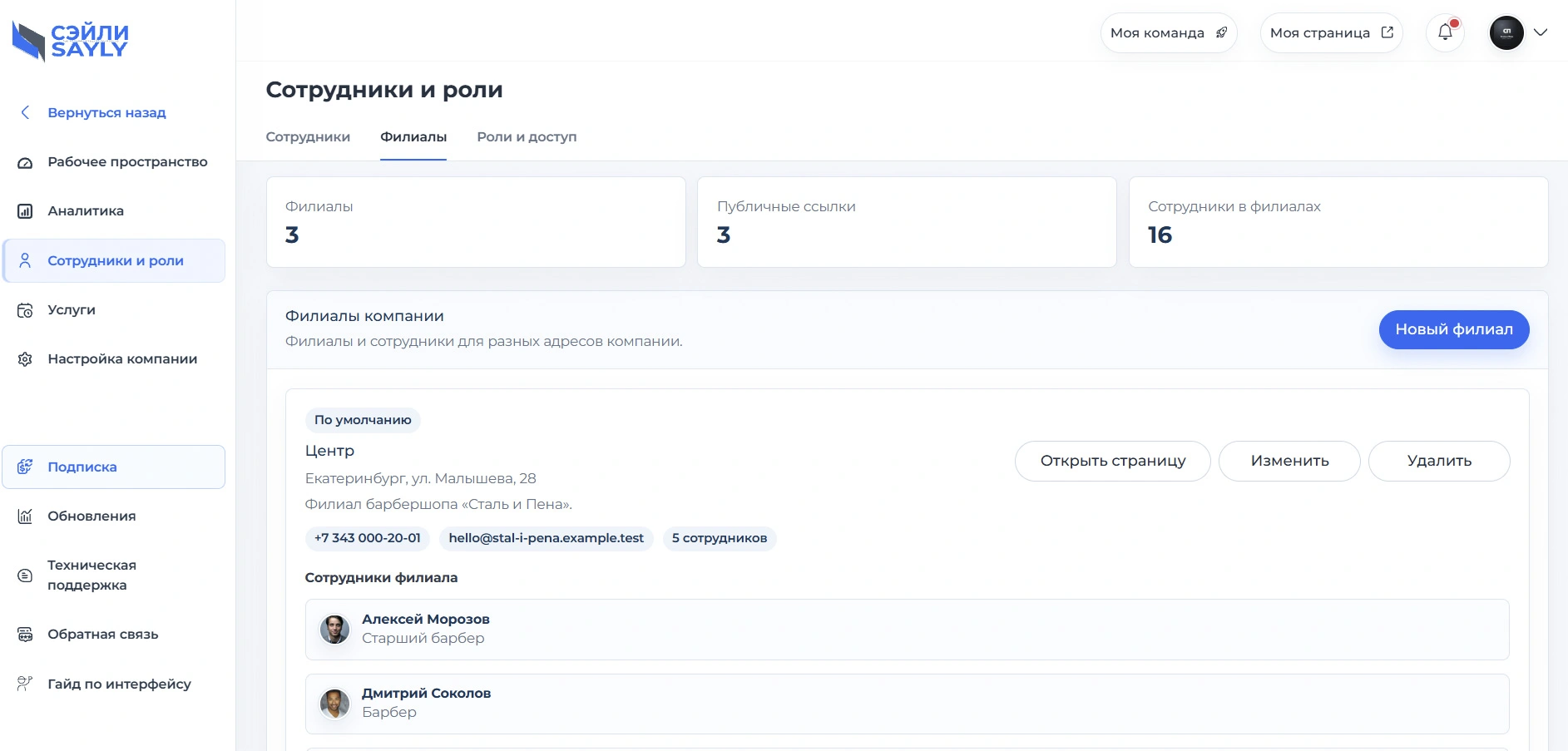Viewport: 1568px width, 751px height.
Task: Click the user avatar in top bar
Action: tap(1506, 32)
